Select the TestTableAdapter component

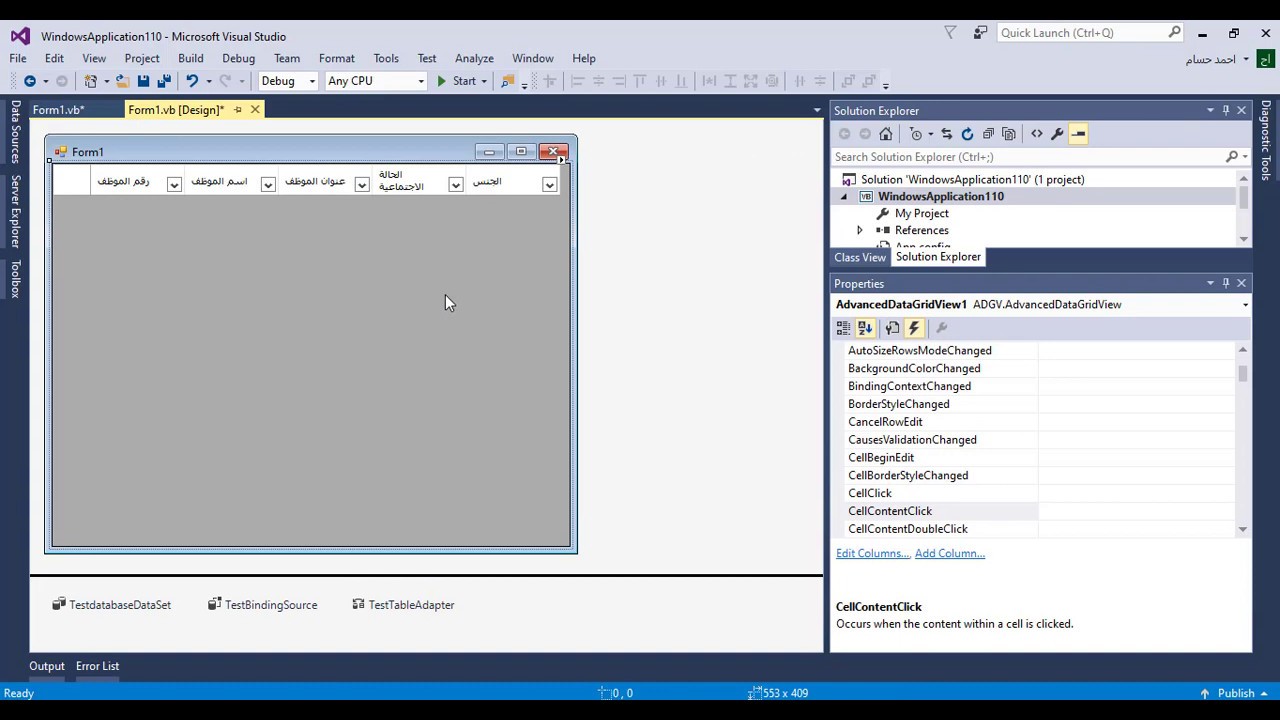tap(404, 605)
